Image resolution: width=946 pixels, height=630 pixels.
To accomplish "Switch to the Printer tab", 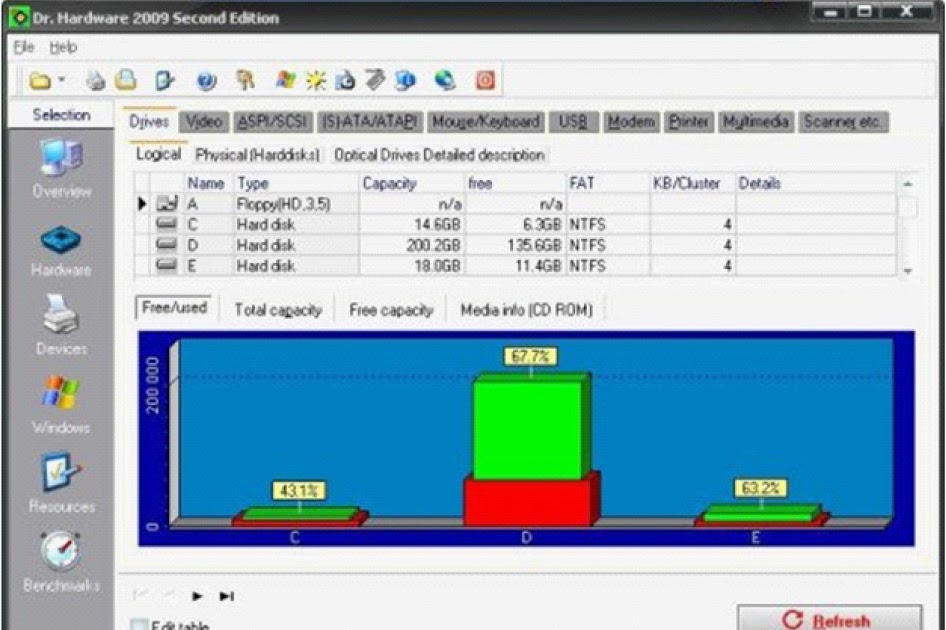I will (689, 122).
